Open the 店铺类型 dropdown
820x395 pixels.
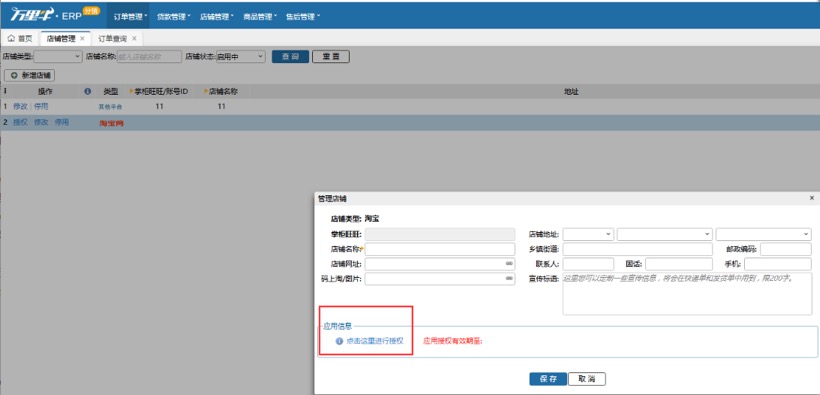tap(58, 57)
